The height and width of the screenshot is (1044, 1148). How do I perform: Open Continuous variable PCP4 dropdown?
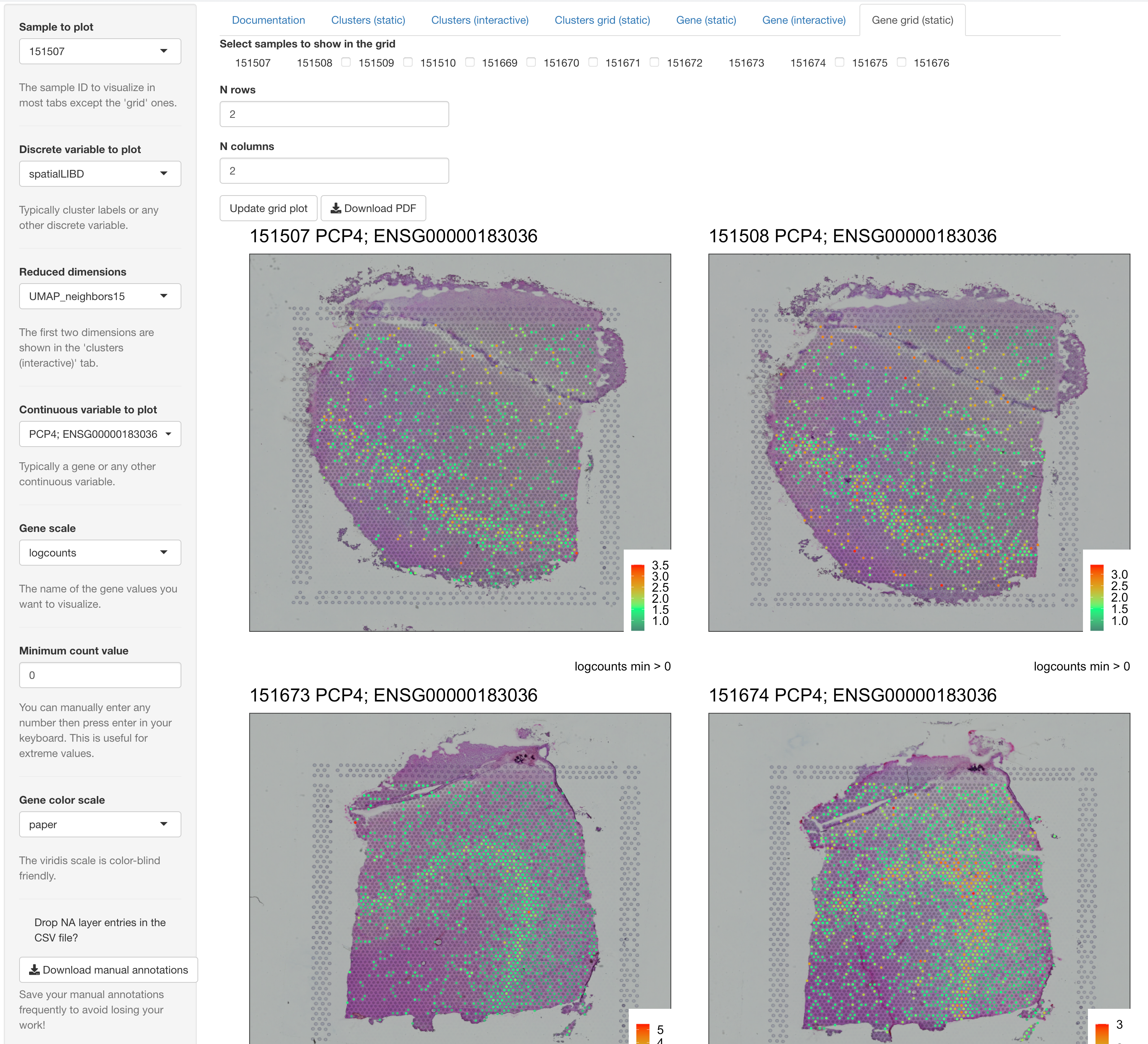pos(99,434)
